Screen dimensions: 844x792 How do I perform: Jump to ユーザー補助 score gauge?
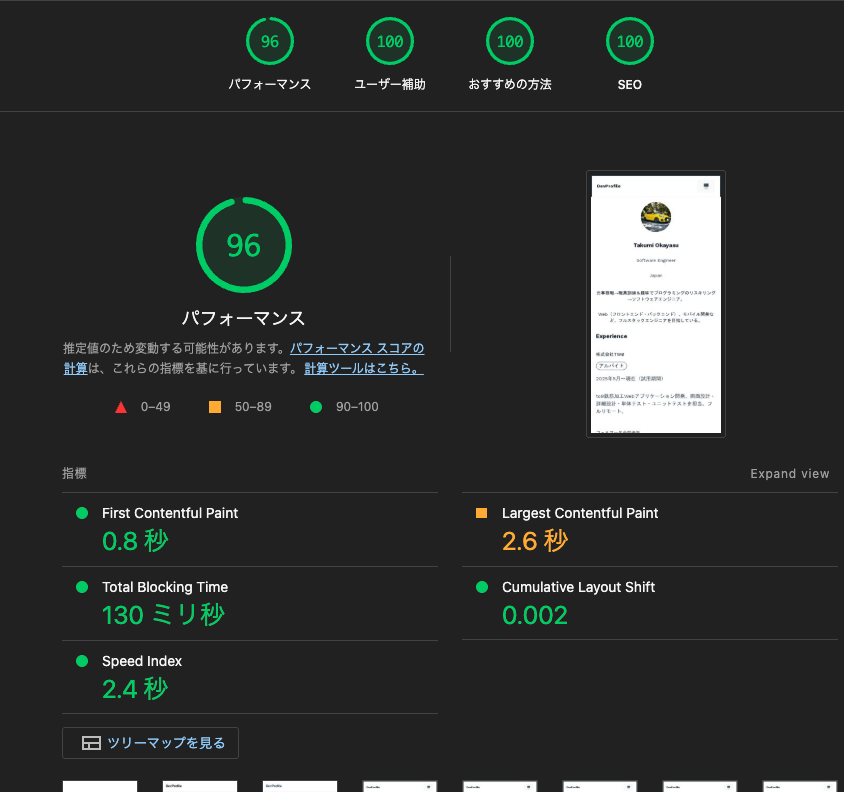[x=390, y=42]
